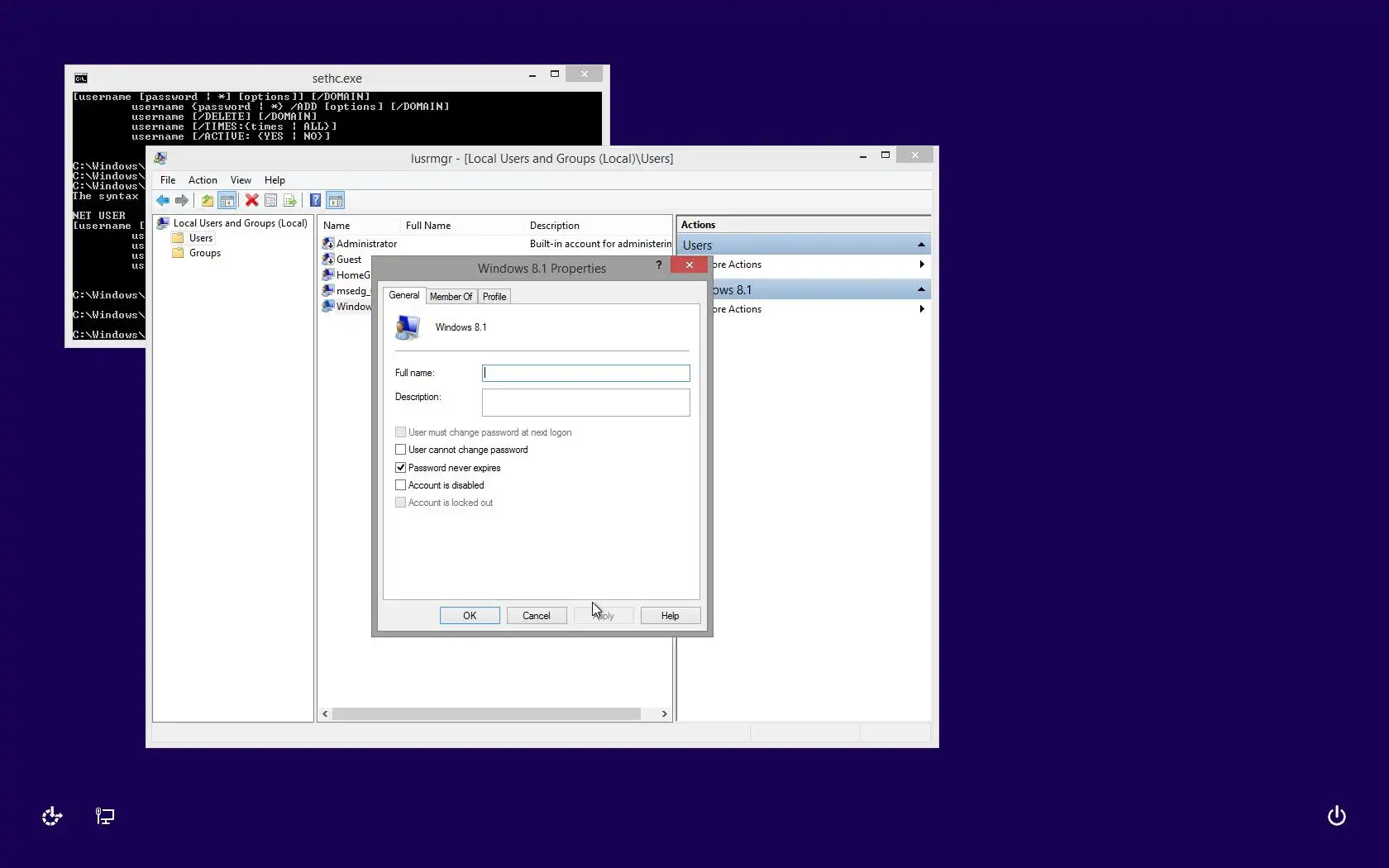Sort by the Full Name column header
The height and width of the screenshot is (868, 1389).
coord(462,226)
